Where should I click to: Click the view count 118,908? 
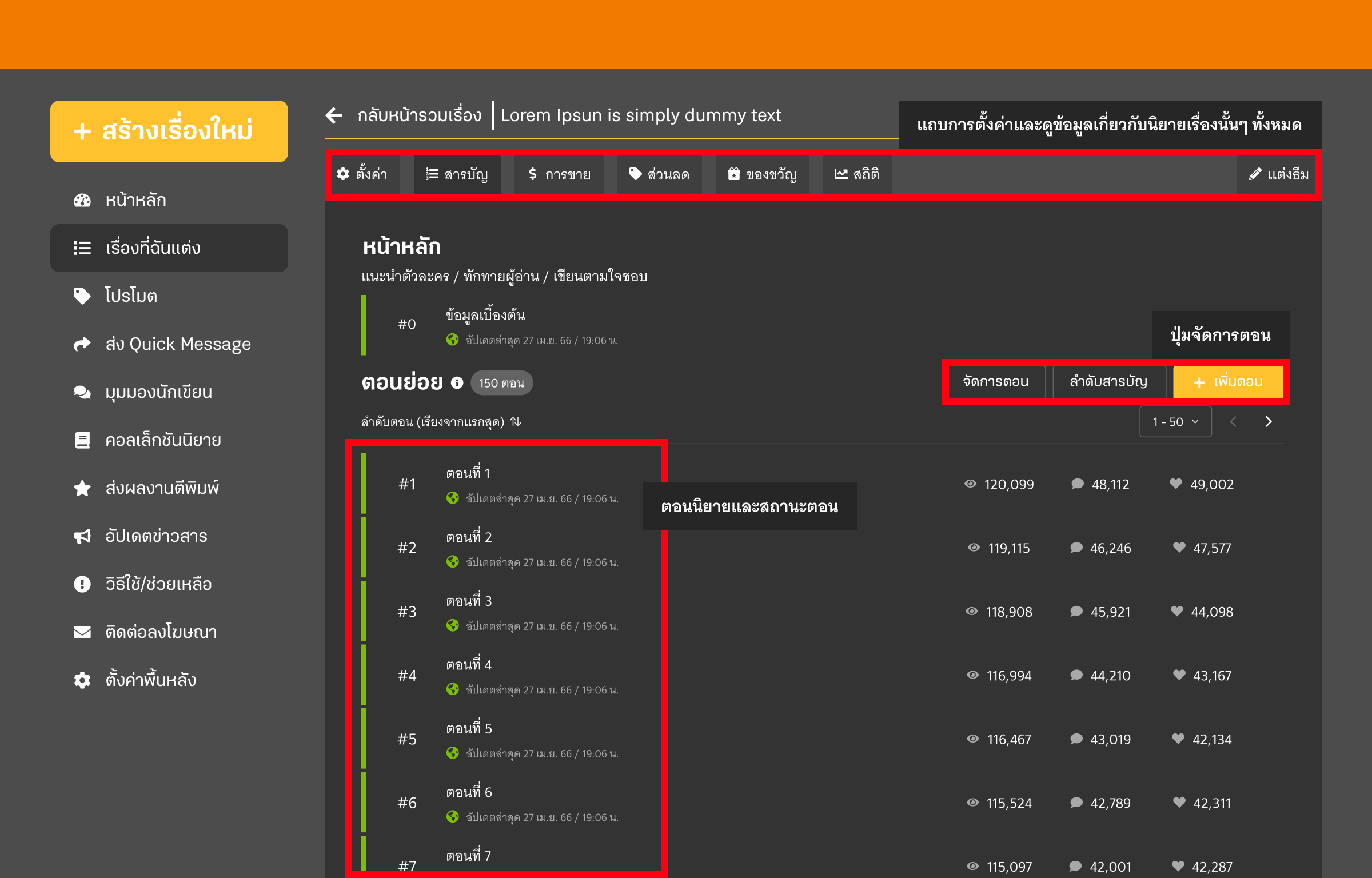point(1009,612)
